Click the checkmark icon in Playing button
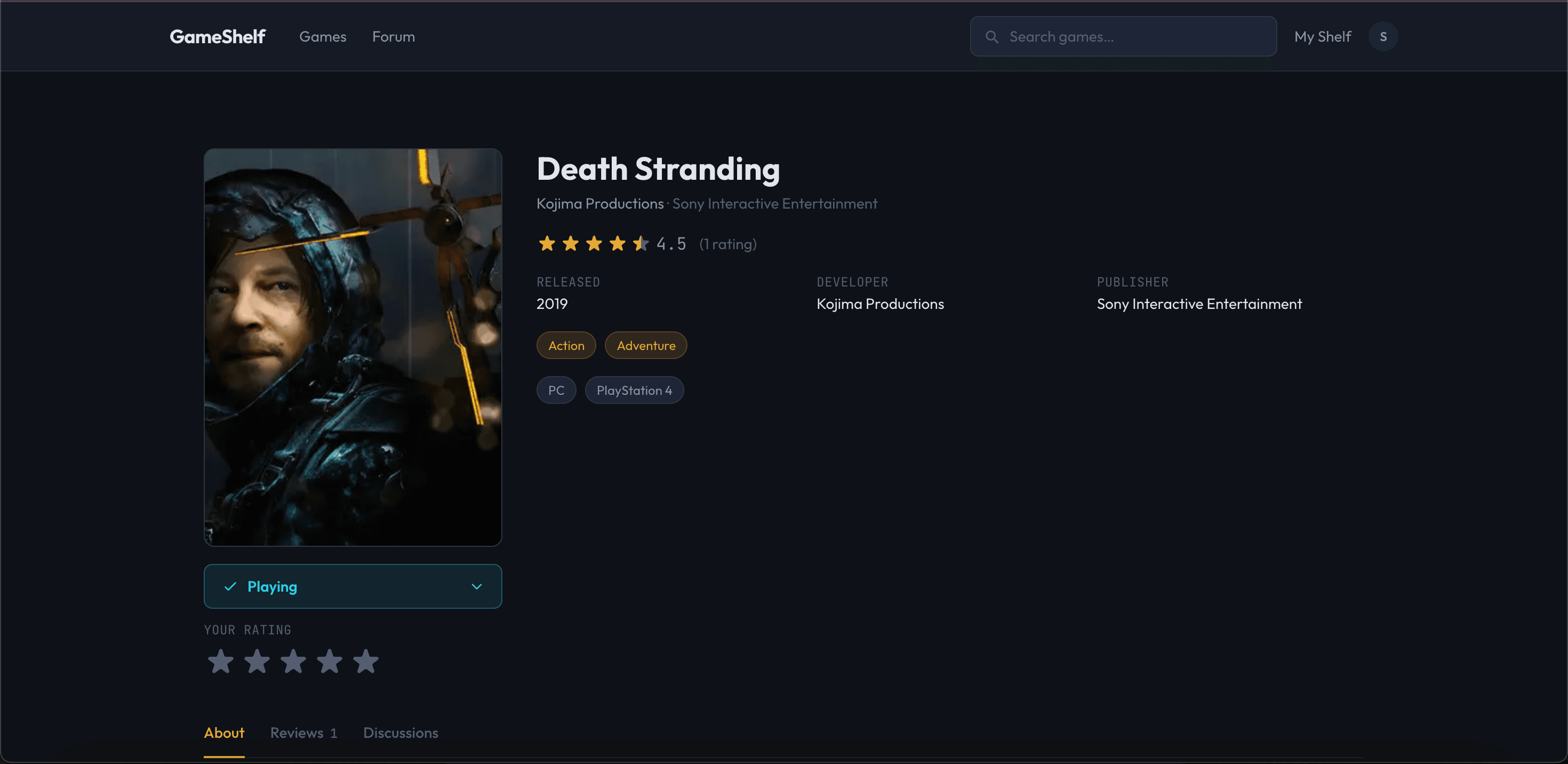This screenshot has width=1568, height=764. pyautogui.click(x=229, y=586)
